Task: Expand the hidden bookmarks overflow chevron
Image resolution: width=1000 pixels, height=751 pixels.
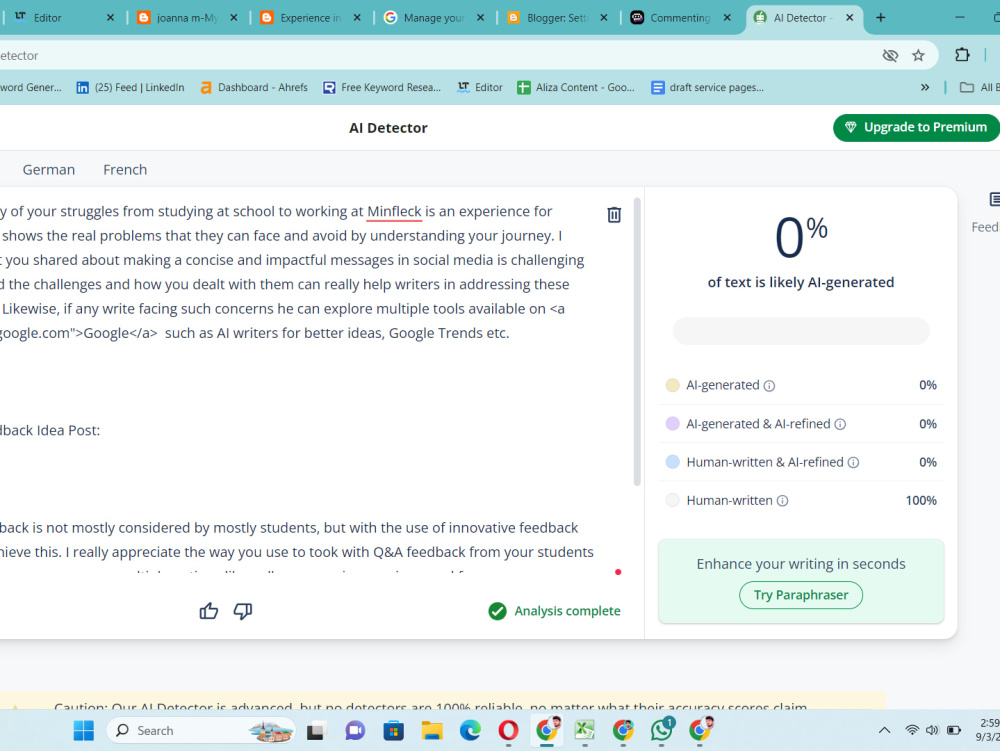Action: tap(925, 87)
